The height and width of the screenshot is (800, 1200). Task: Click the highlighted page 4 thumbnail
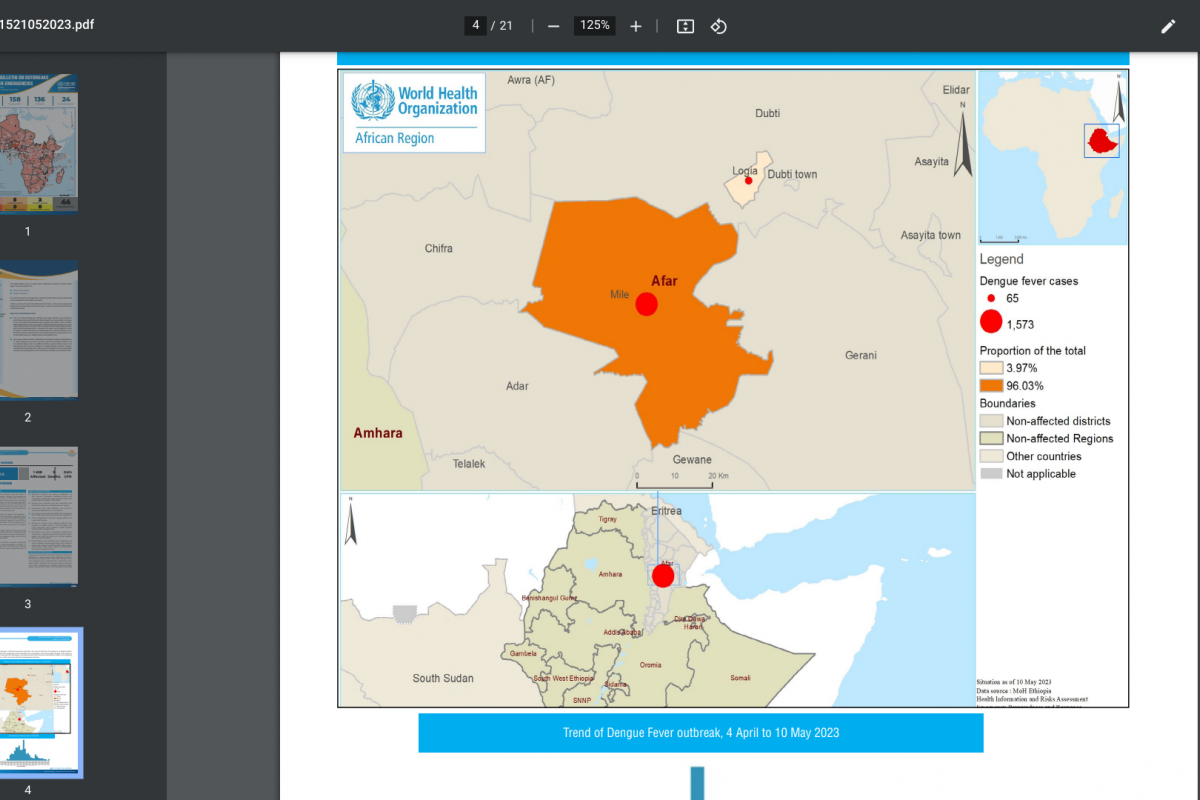tap(40, 702)
